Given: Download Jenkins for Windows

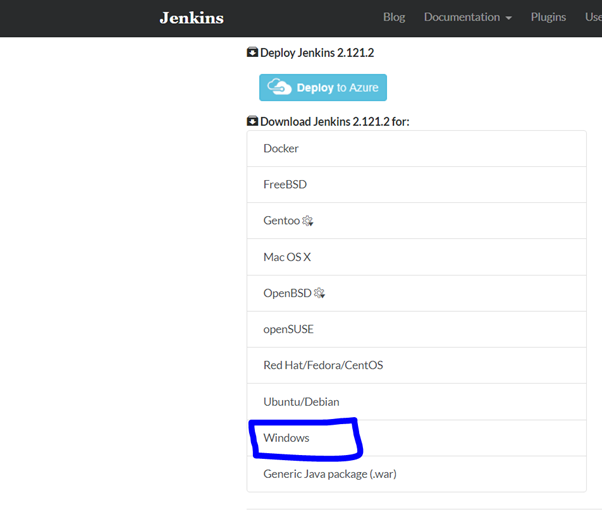Looking at the screenshot, I should 417,438.
